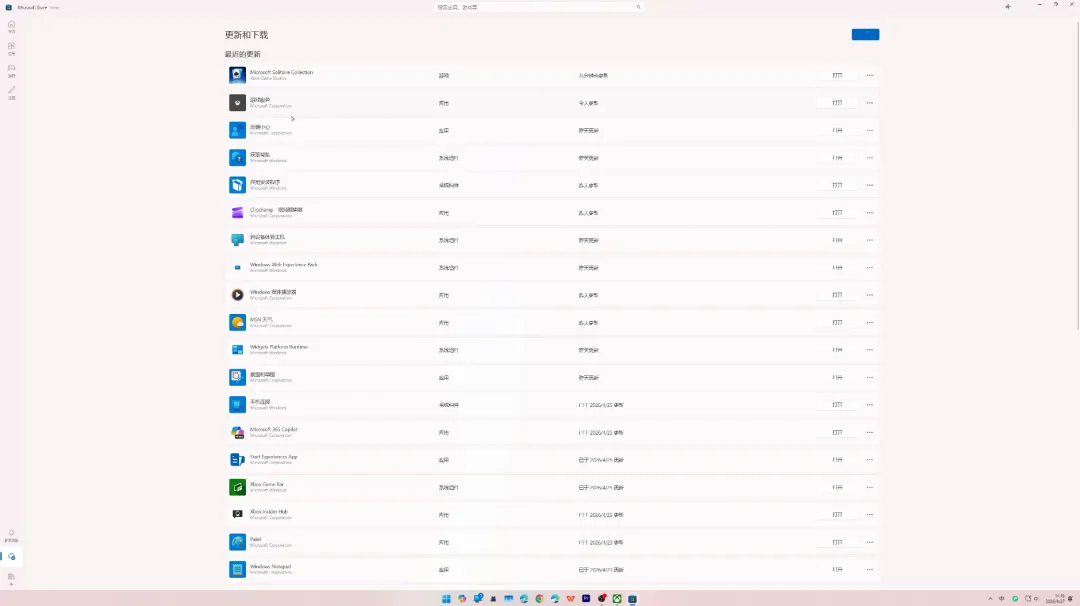Launch Paint with its Open button
The width and height of the screenshot is (1080, 606).
pos(837,542)
